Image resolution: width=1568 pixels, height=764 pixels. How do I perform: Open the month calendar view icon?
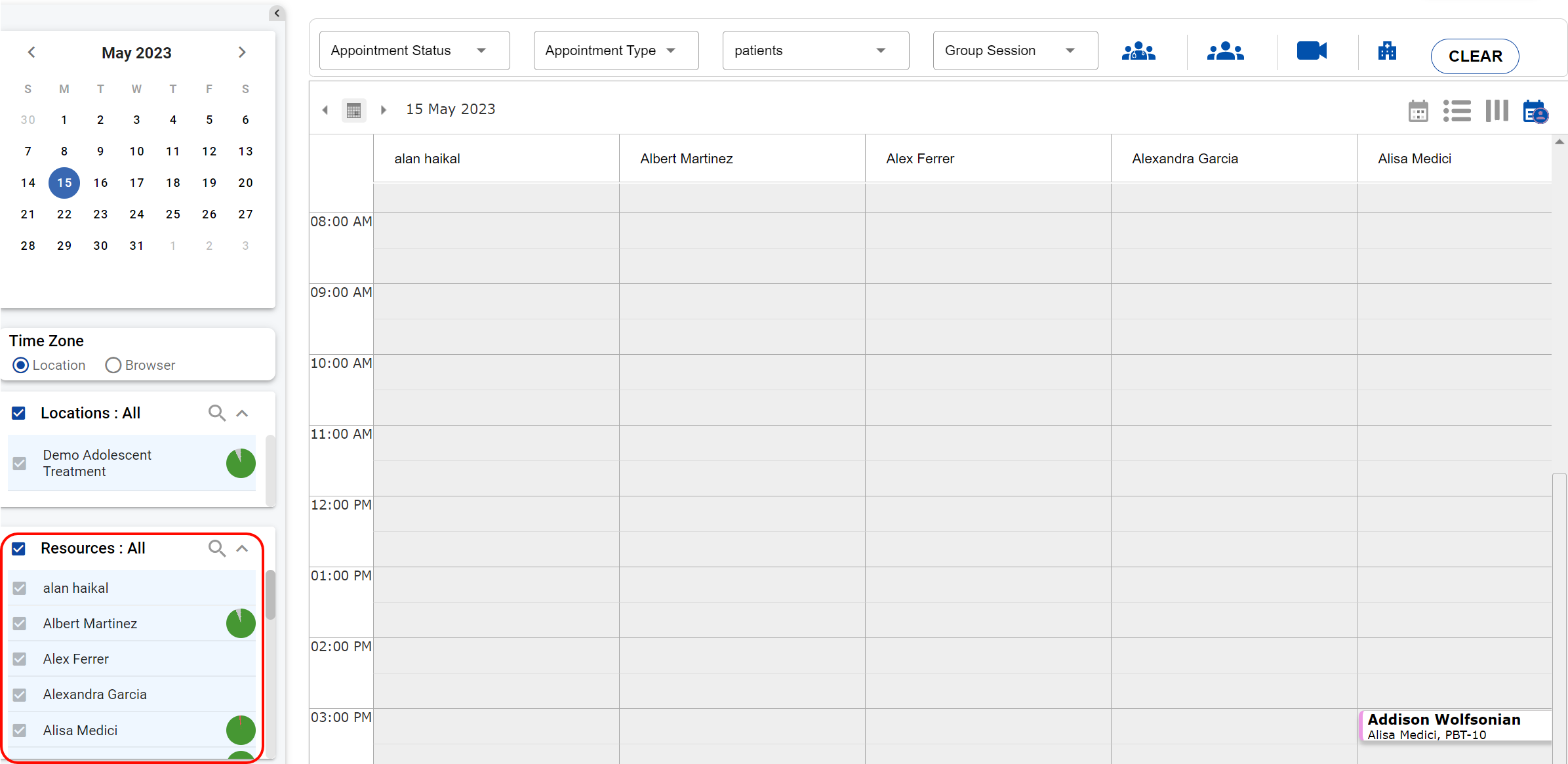point(1418,111)
